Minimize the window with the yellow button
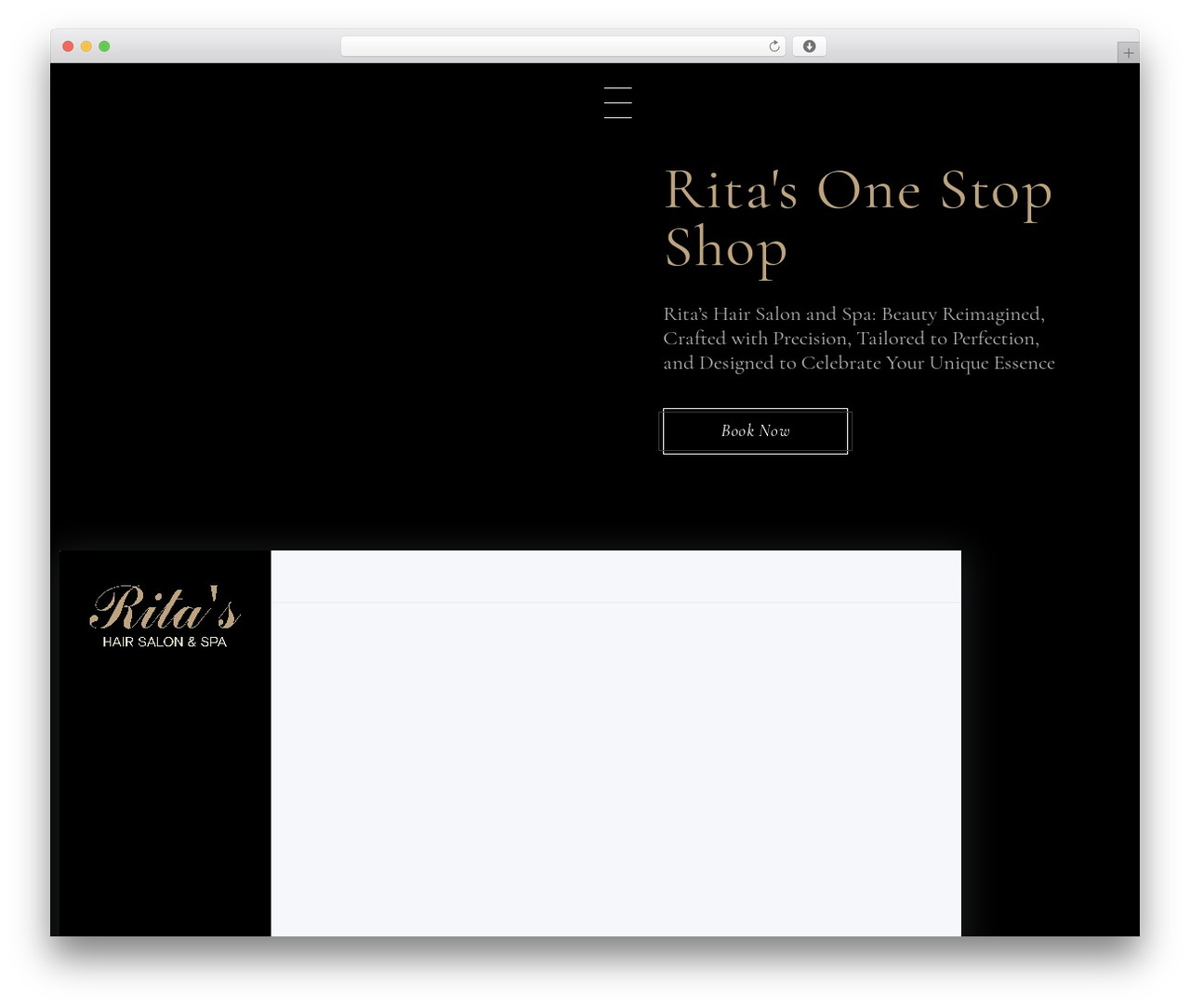Viewport: 1190px width, 1008px height. 86,46
